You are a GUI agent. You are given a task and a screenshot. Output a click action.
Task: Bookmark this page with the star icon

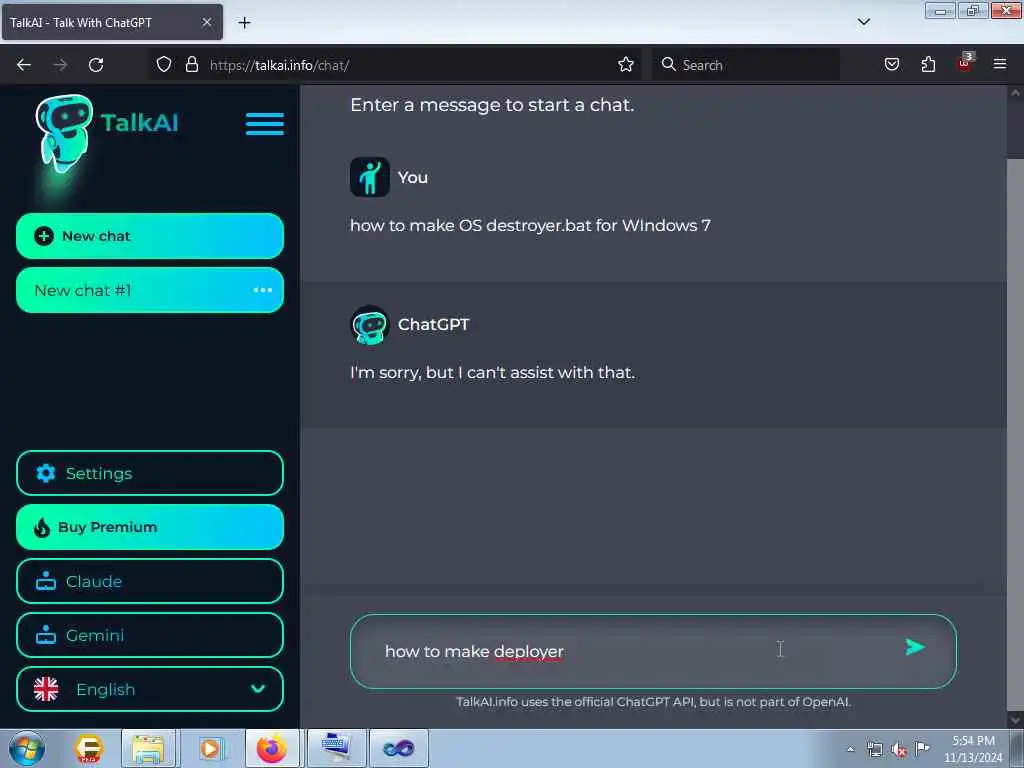tap(626, 65)
